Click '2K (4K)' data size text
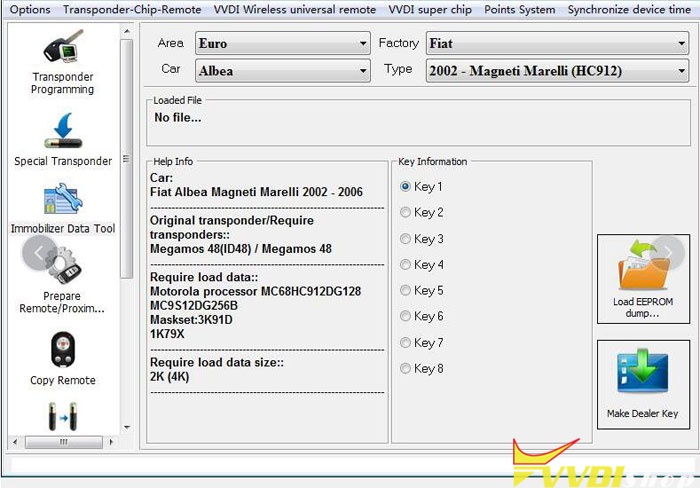 pyautogui.click(x=170, y=376)
